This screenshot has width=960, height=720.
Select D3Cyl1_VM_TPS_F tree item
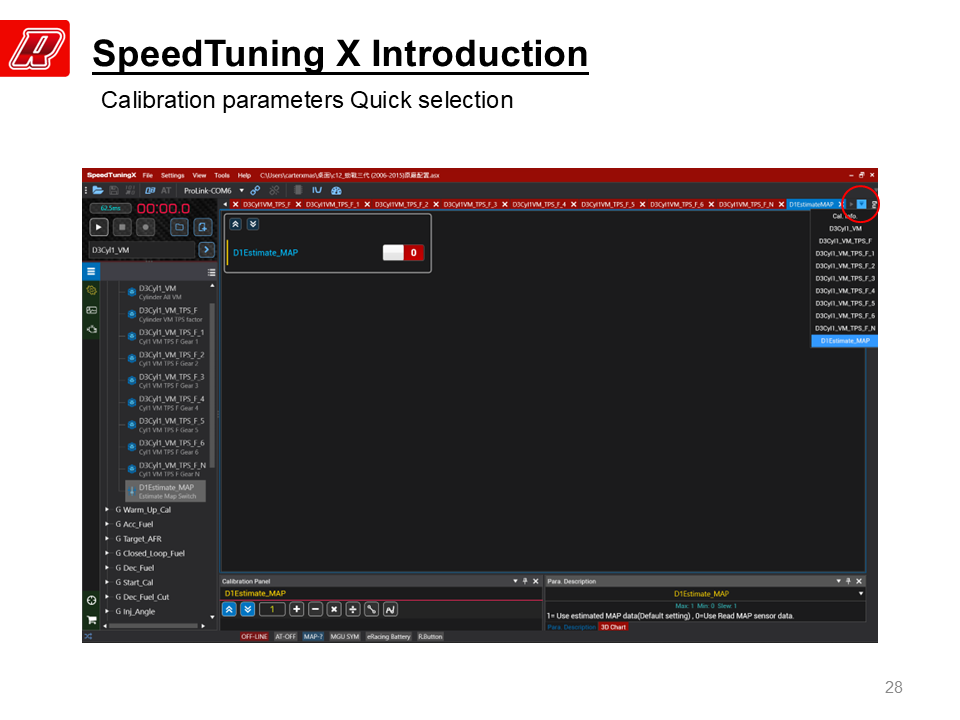pos(166,314)
